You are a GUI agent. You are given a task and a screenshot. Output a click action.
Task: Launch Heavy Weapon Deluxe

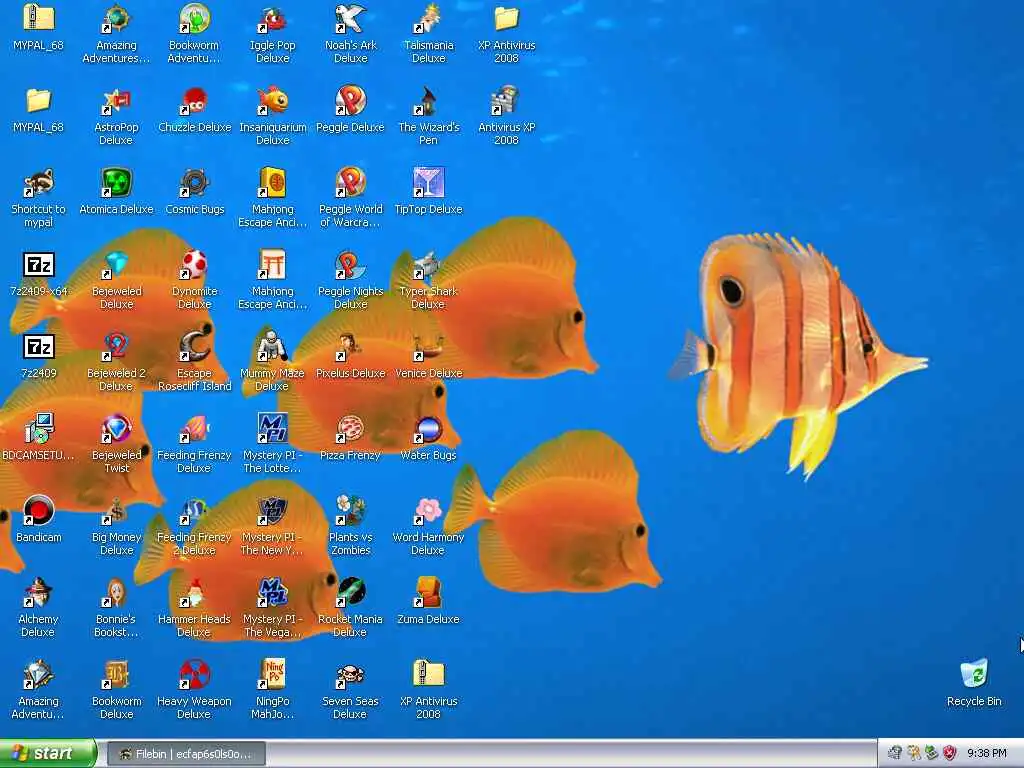(x=195, y=691)
